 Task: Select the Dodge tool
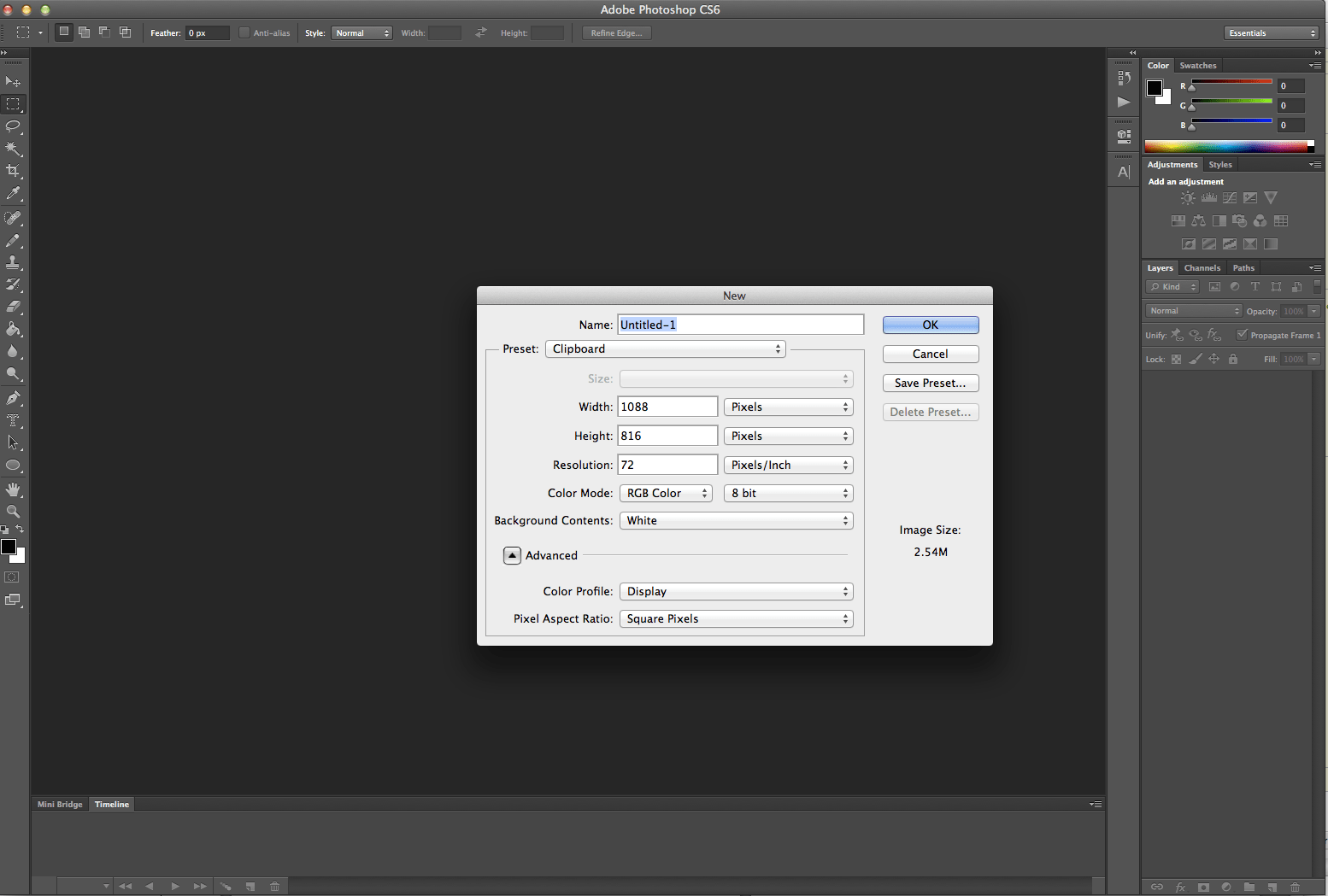(x=13, y=373)
